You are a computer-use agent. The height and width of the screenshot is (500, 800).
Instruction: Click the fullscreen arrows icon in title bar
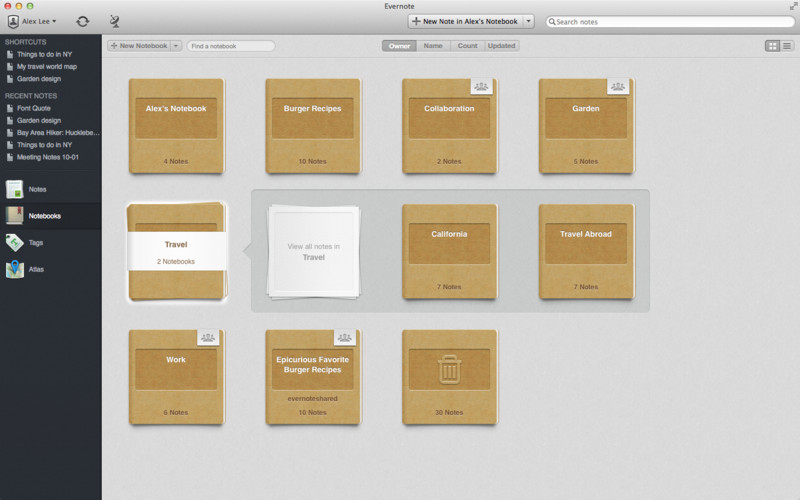(x=793, y=6)
